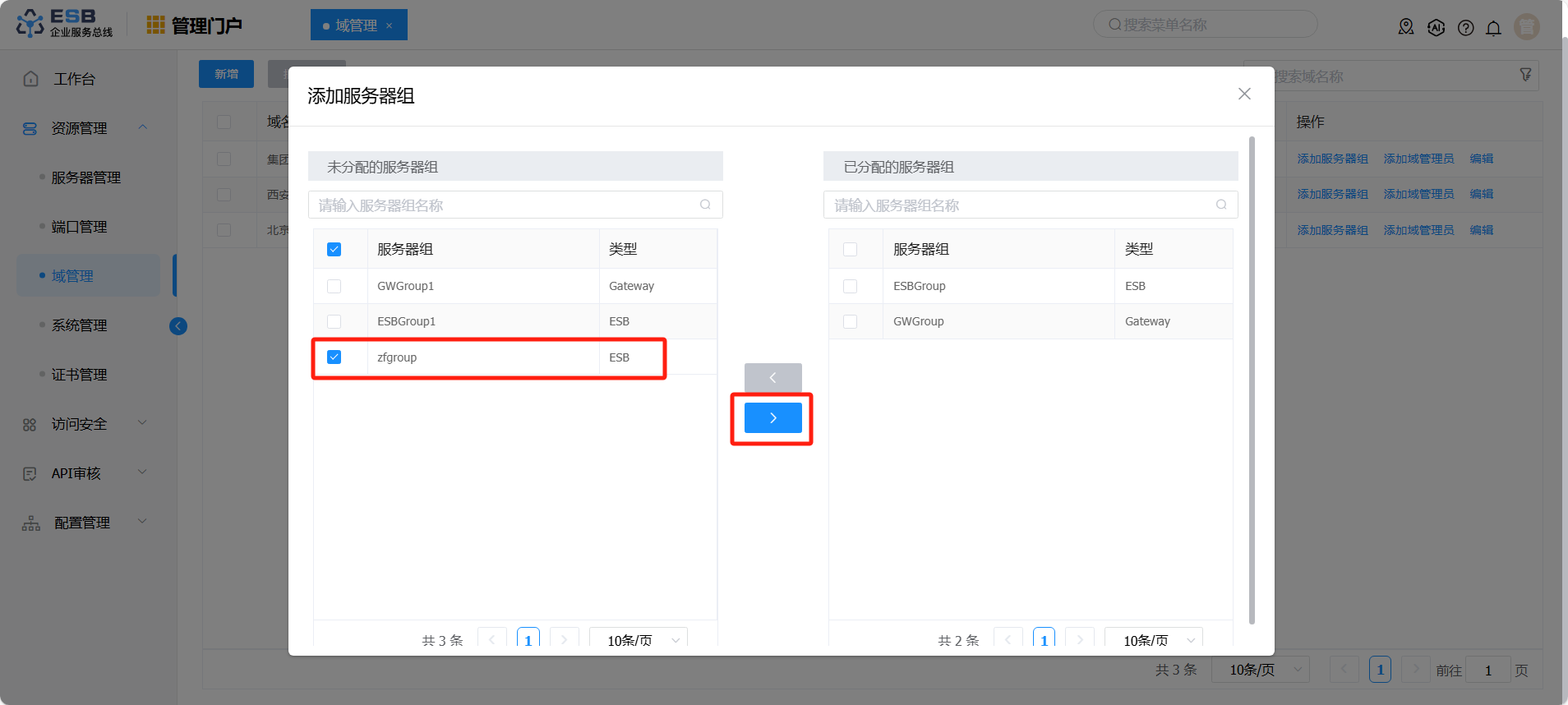Open help via the question mark icon
This screenshot has width=1568, height=705.
1465,28
